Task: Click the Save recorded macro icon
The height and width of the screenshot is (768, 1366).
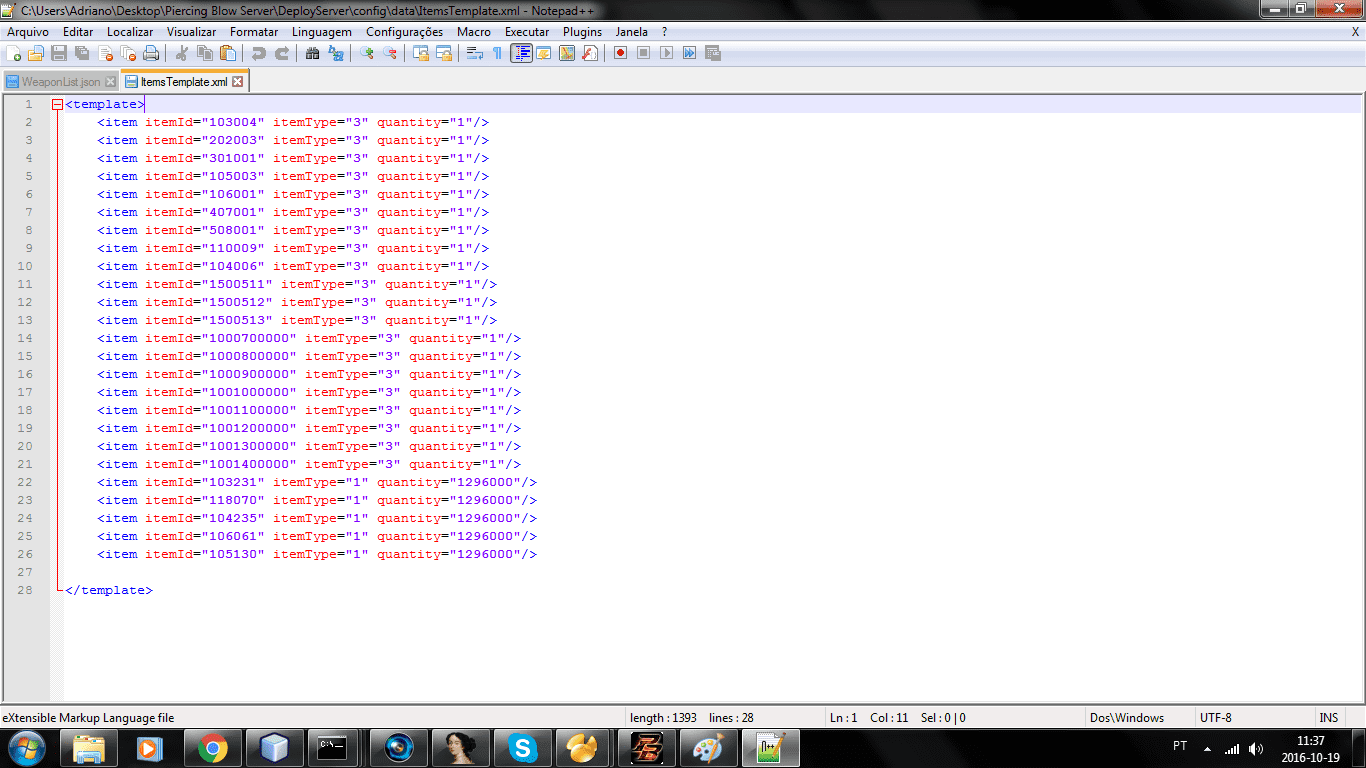Action: click(x=712, y=53)
